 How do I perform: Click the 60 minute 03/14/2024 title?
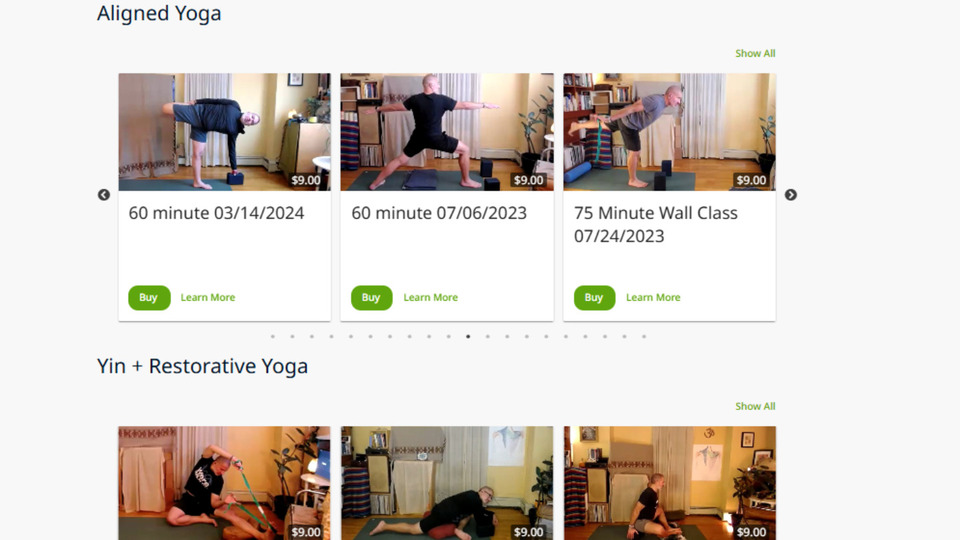pyautogui.click(x=216, y=213)
